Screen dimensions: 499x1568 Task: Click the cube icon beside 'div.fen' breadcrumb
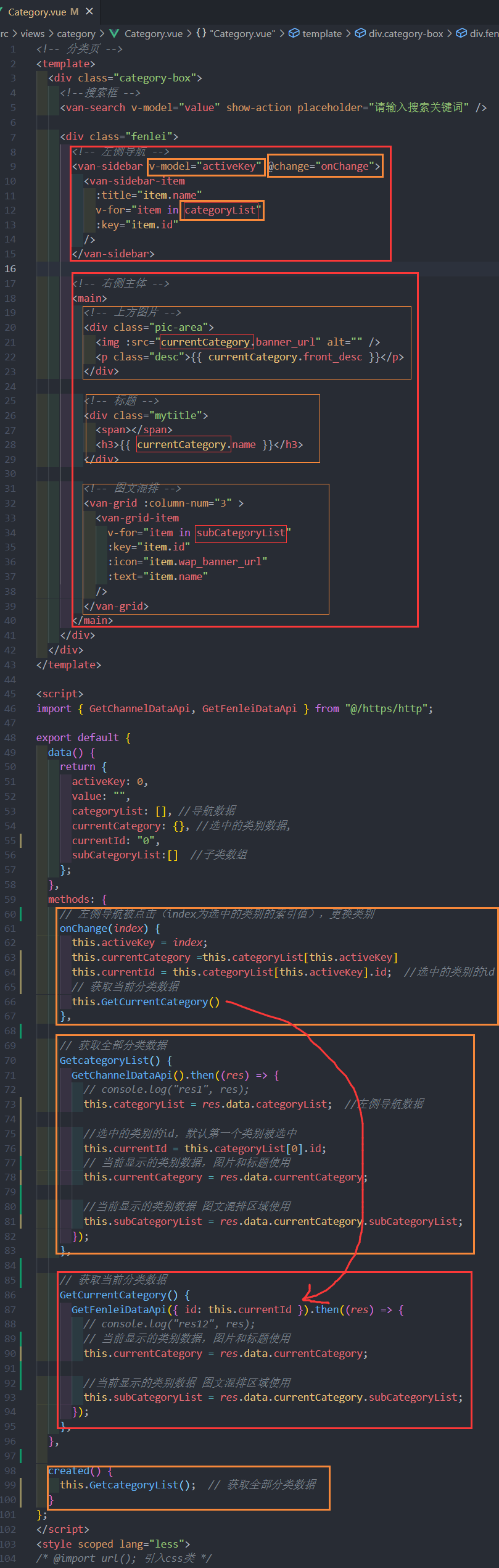461,34
